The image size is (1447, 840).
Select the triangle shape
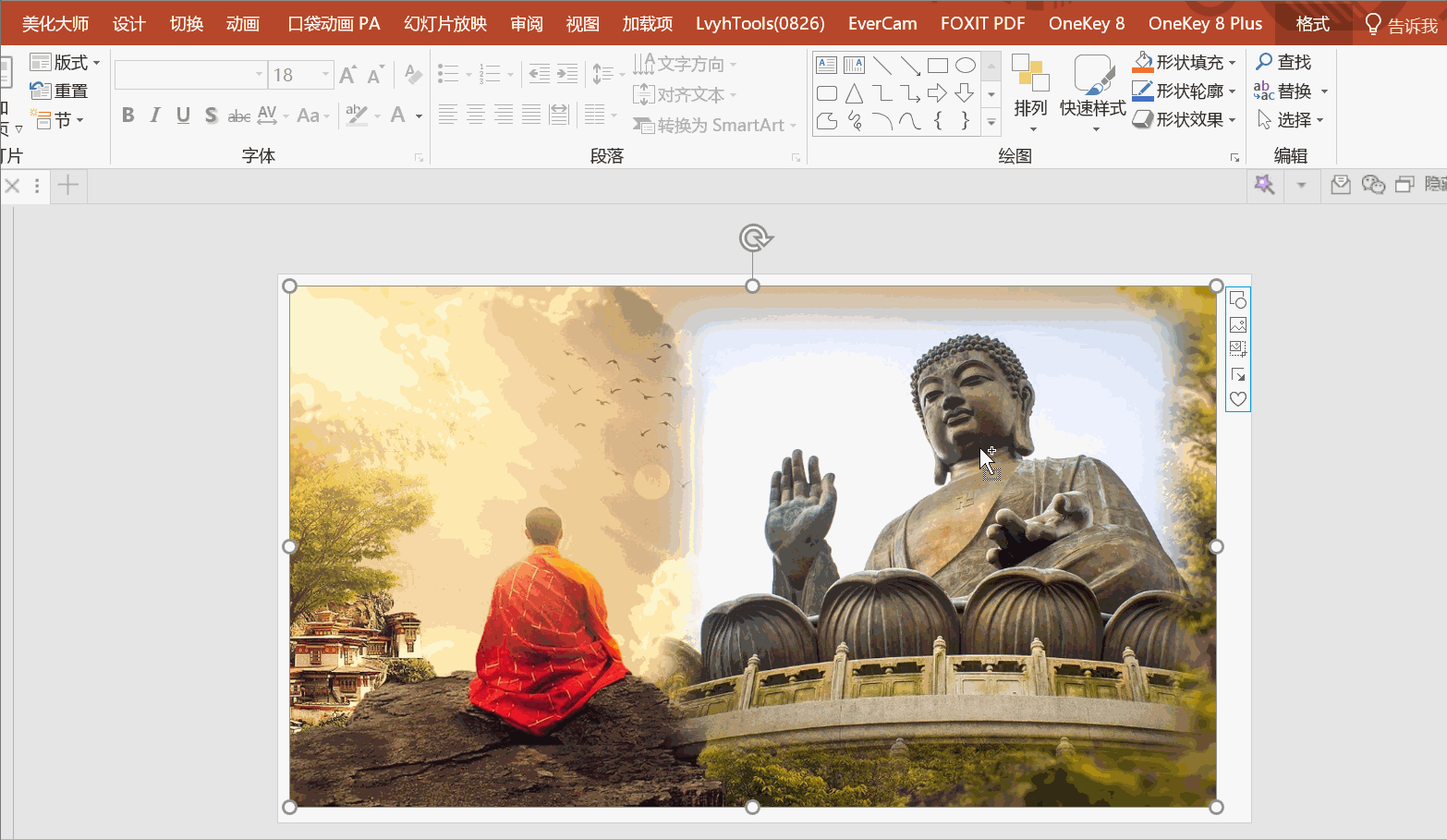click(x=855, y=93)
